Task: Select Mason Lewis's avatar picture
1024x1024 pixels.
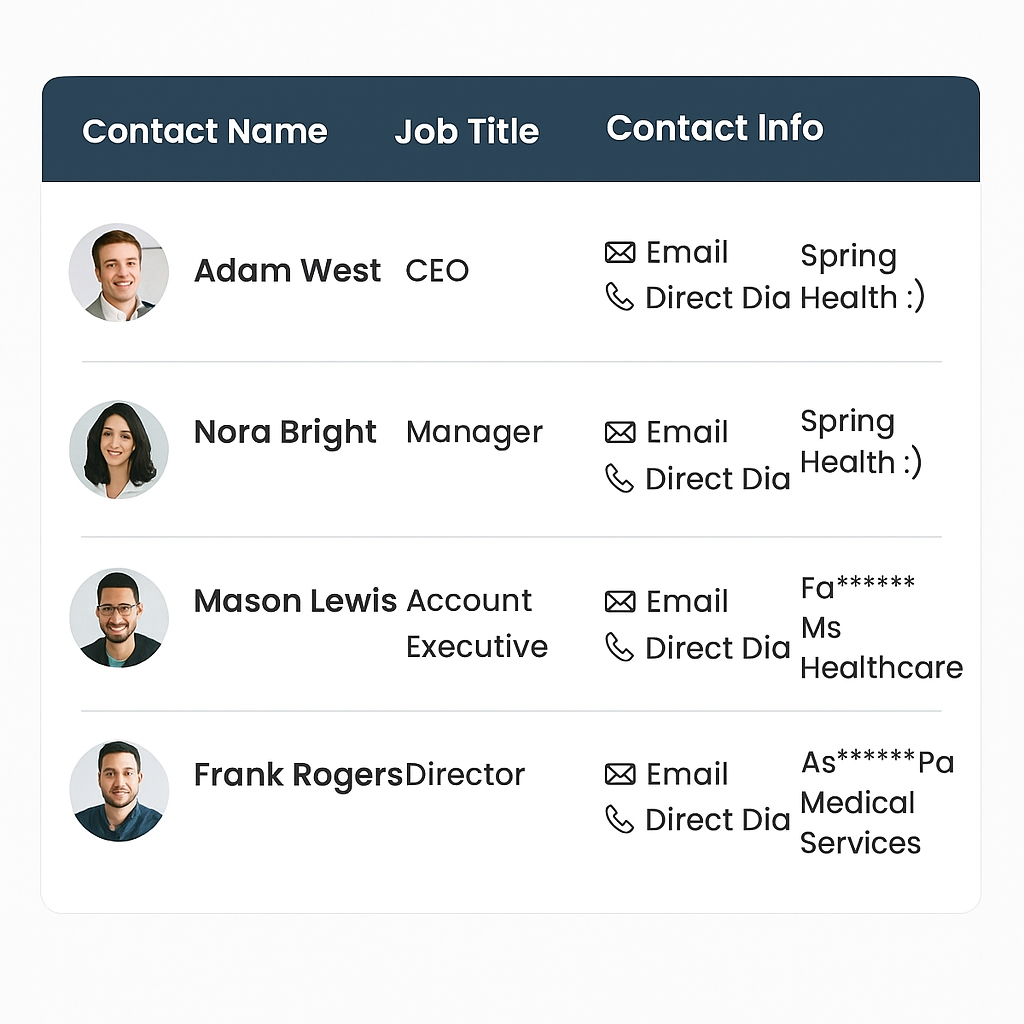Action: point(119,618)
